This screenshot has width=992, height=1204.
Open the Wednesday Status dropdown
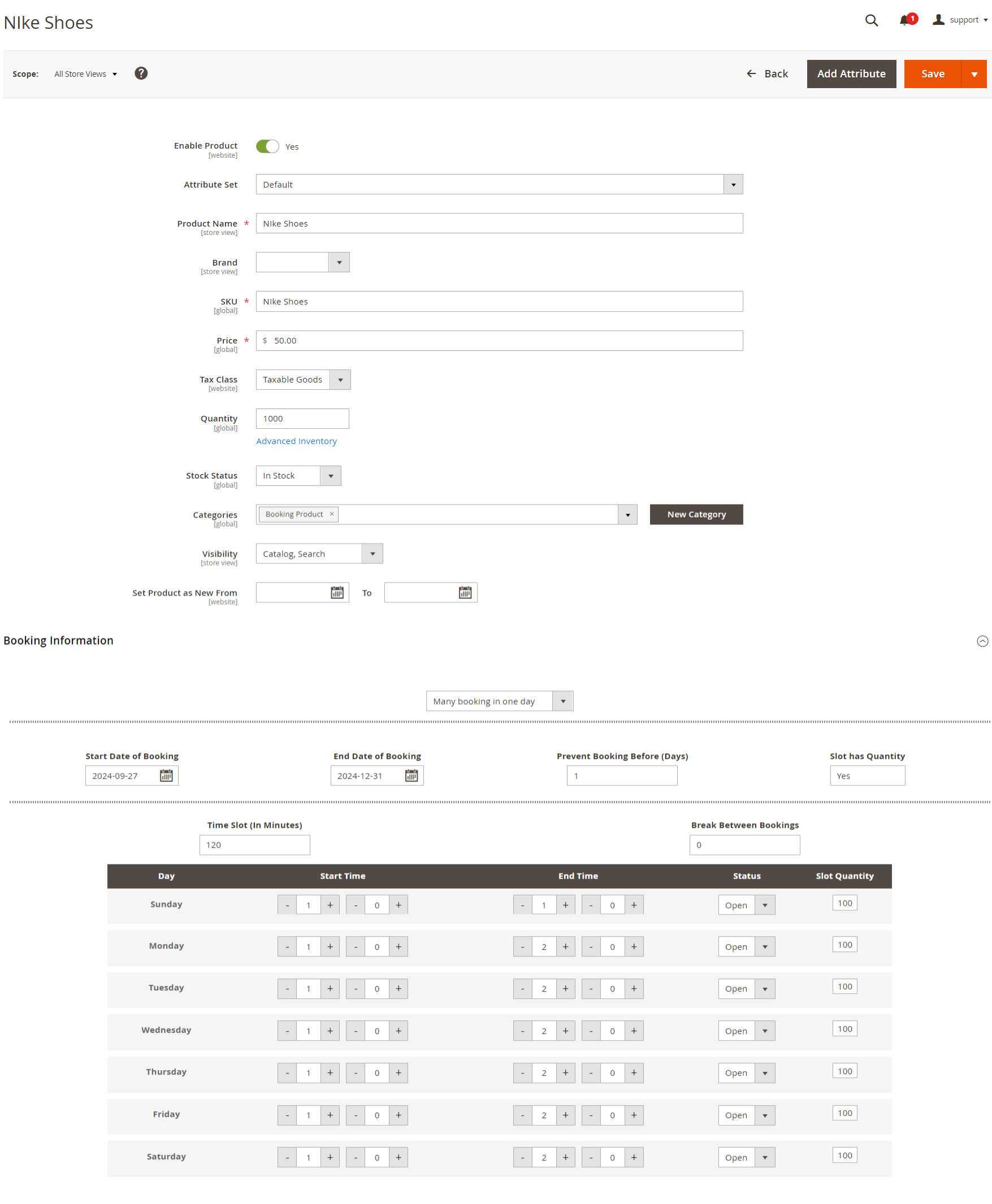point(746,1031)
